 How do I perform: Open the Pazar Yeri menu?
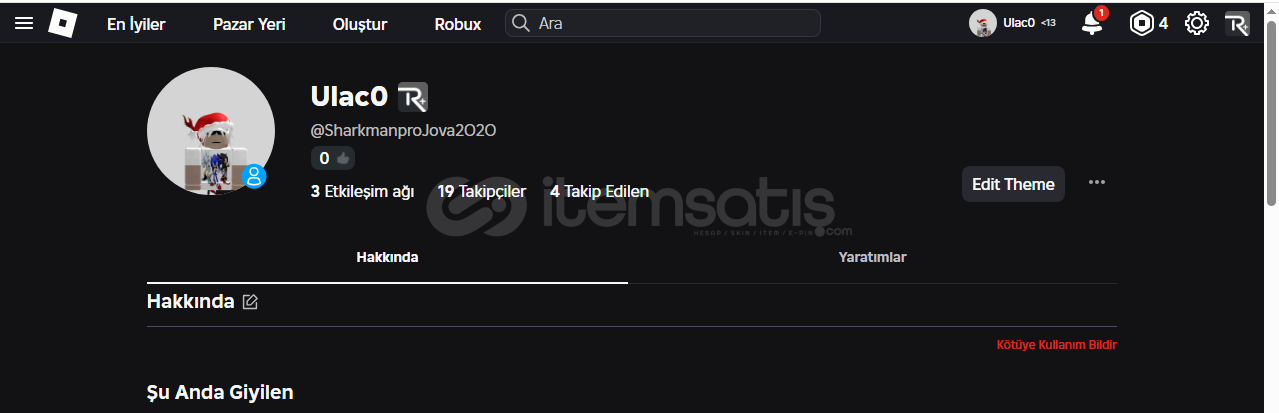[x=249, y=24]
